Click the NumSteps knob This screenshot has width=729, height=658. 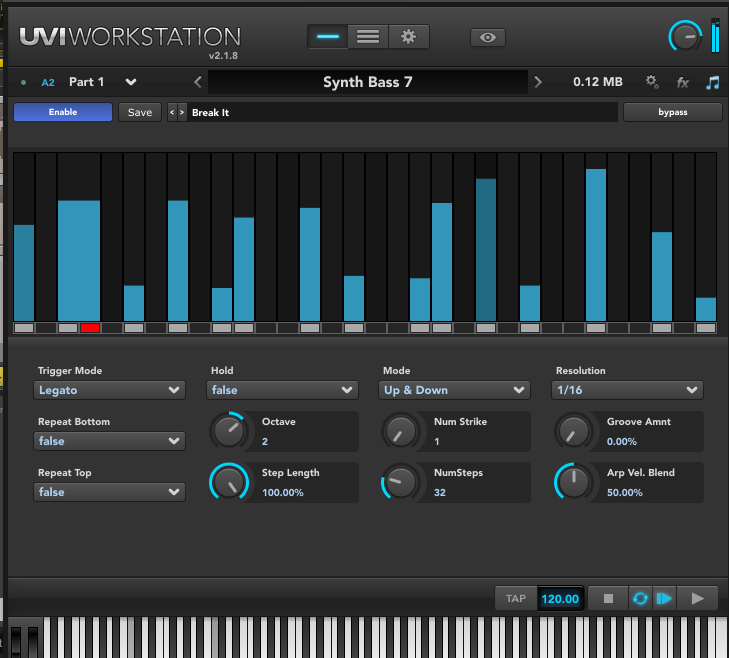pyautogui.click(x=401, y=482)
